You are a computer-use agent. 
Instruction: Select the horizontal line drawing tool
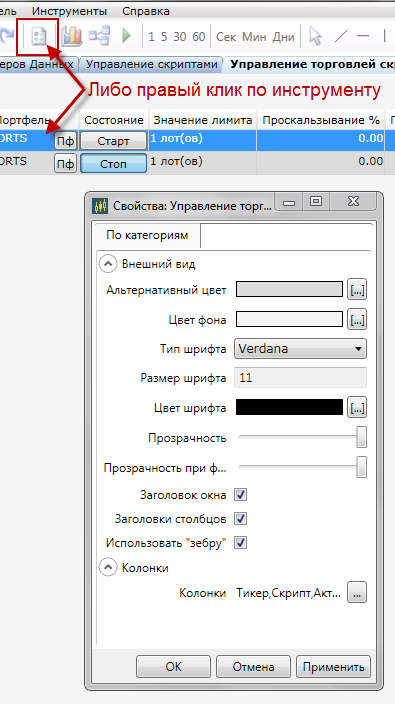[x=363, y=36]
